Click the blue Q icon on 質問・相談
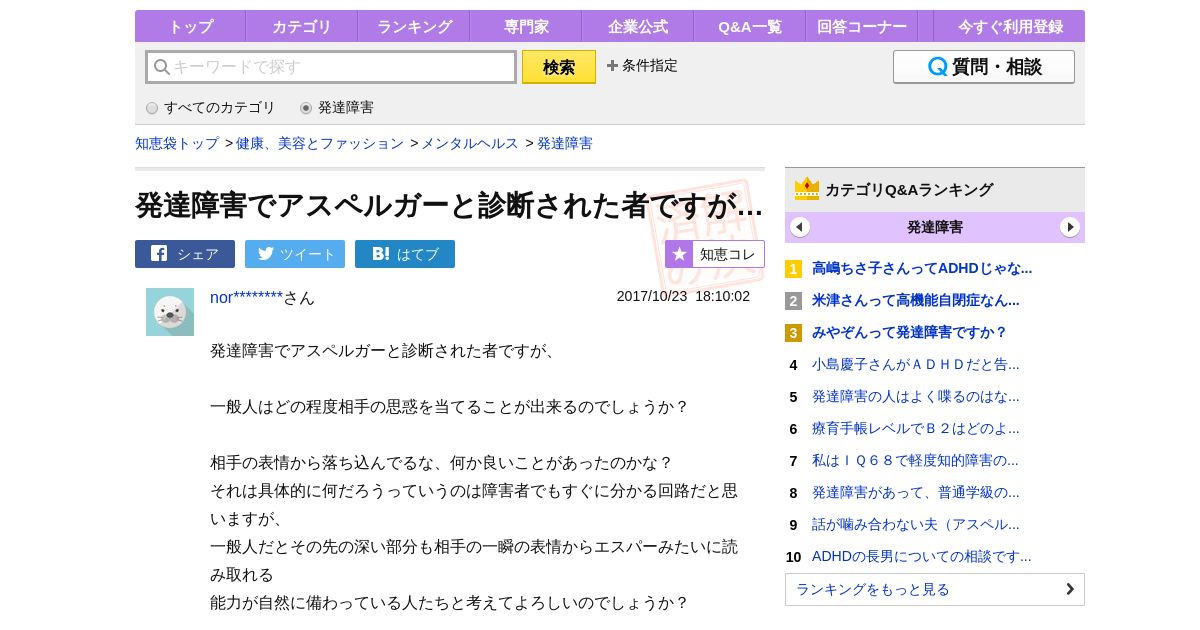This screenshot has height=630, width=1200. tap(937, 67)
